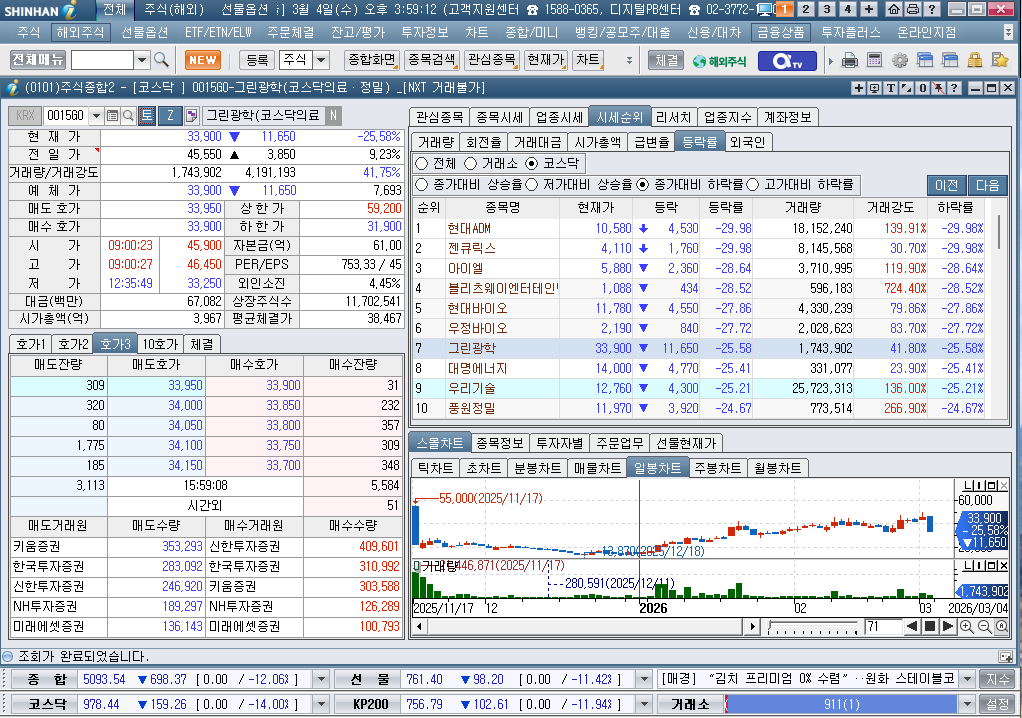
Task: Click the 다음 next page button
Action: pos(987,185)
